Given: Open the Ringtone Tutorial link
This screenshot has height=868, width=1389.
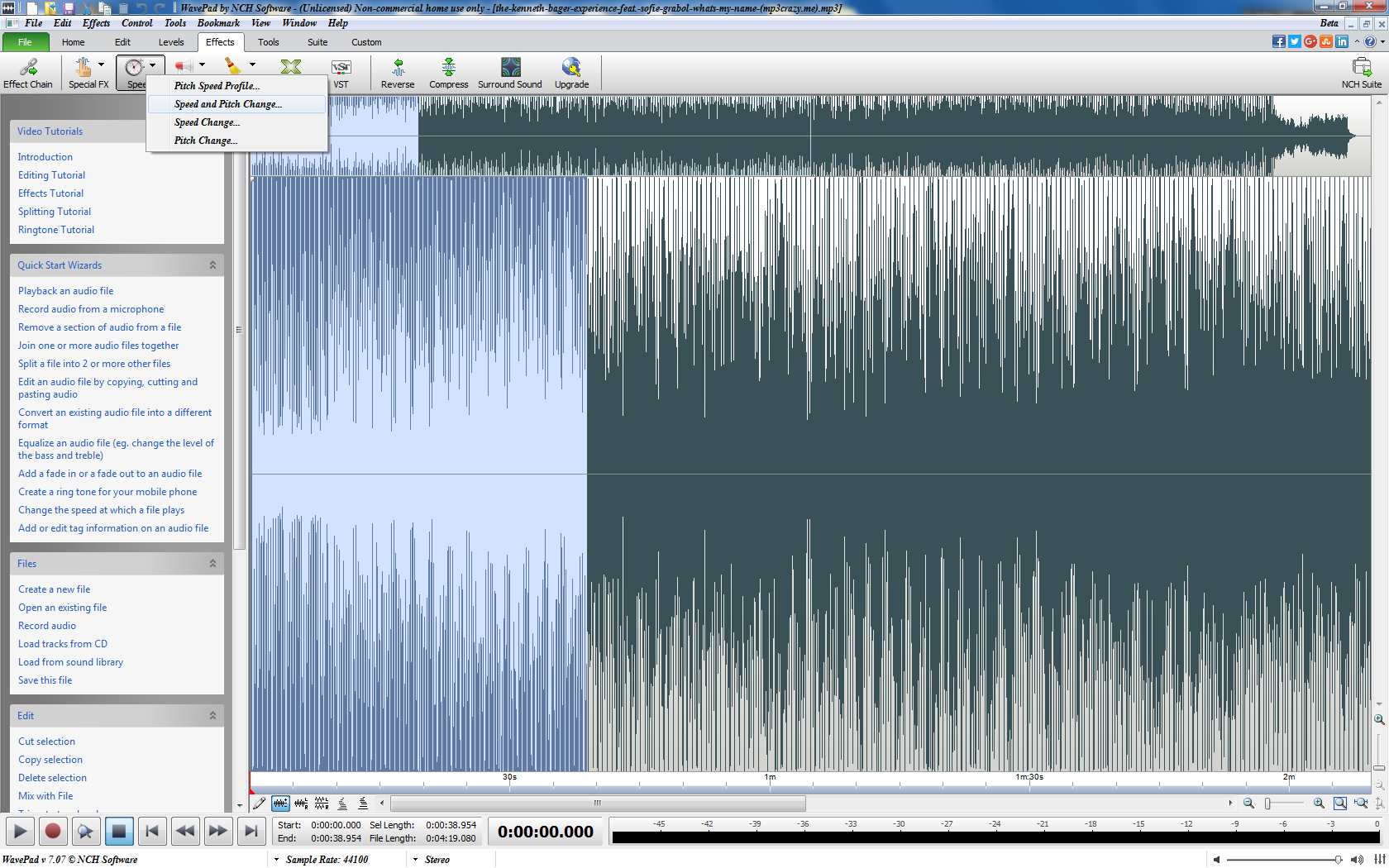Looking at the screenshot, I should pos(56,230).
